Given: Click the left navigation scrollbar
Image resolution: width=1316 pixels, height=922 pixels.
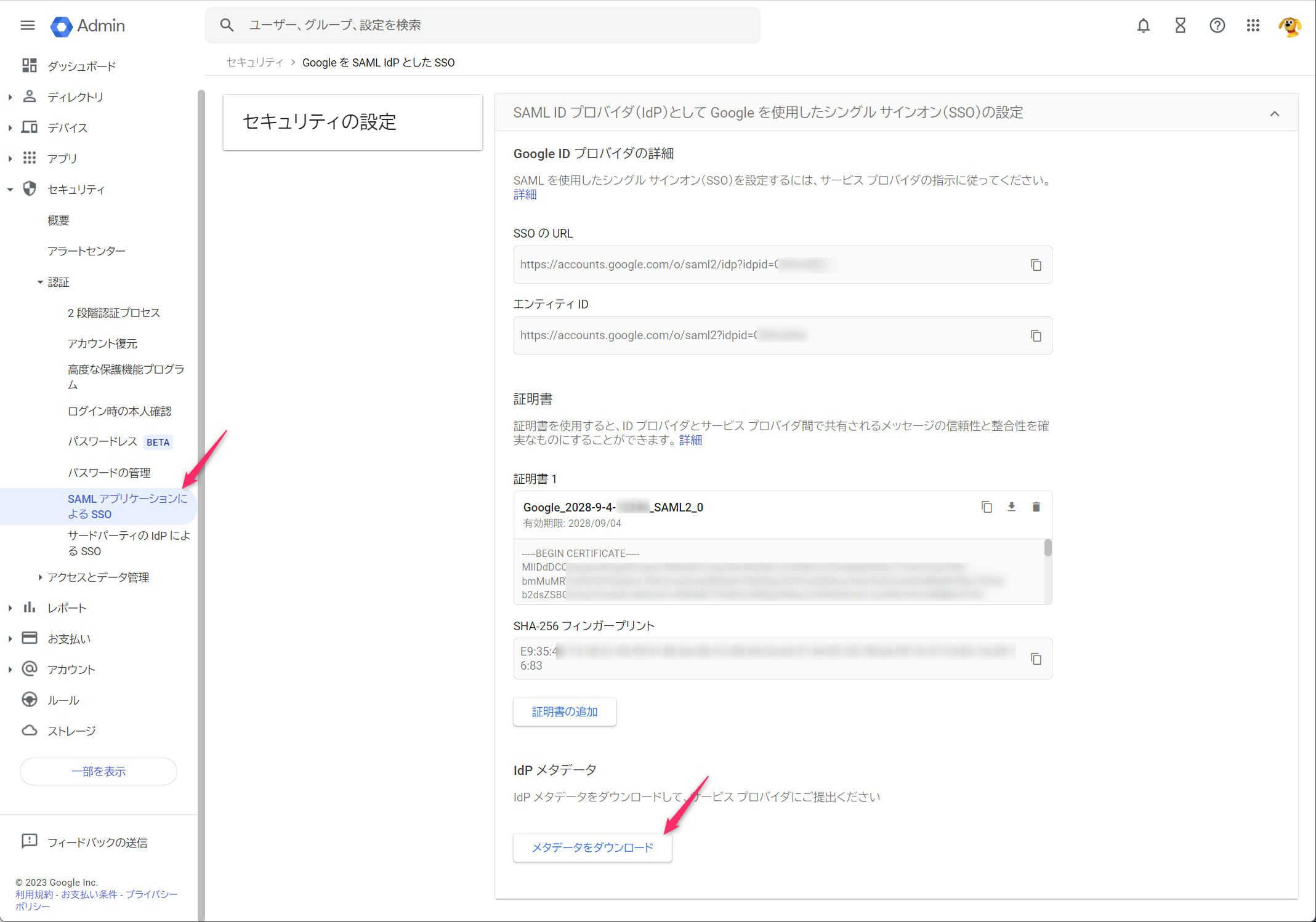Looking at the screenshot, I should pyautogui.click(x=201, y=505).
